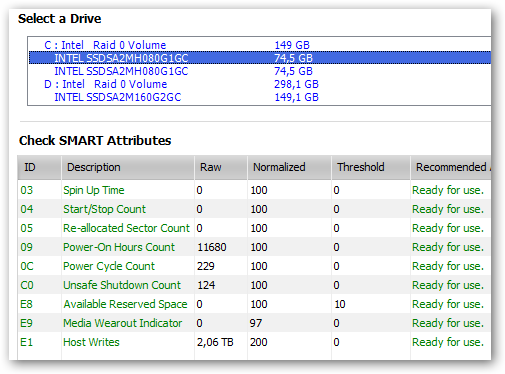505x374 pixels.
Task: Click the raw value 2,06 TB
Action: (x=215, y=342)
